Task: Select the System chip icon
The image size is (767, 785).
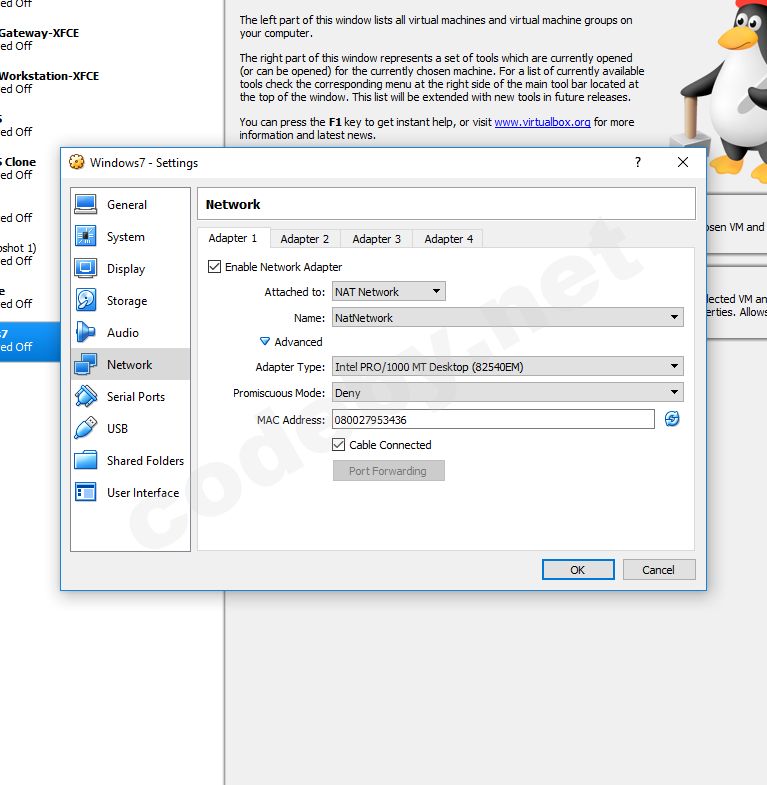Action: pos(87,237)
